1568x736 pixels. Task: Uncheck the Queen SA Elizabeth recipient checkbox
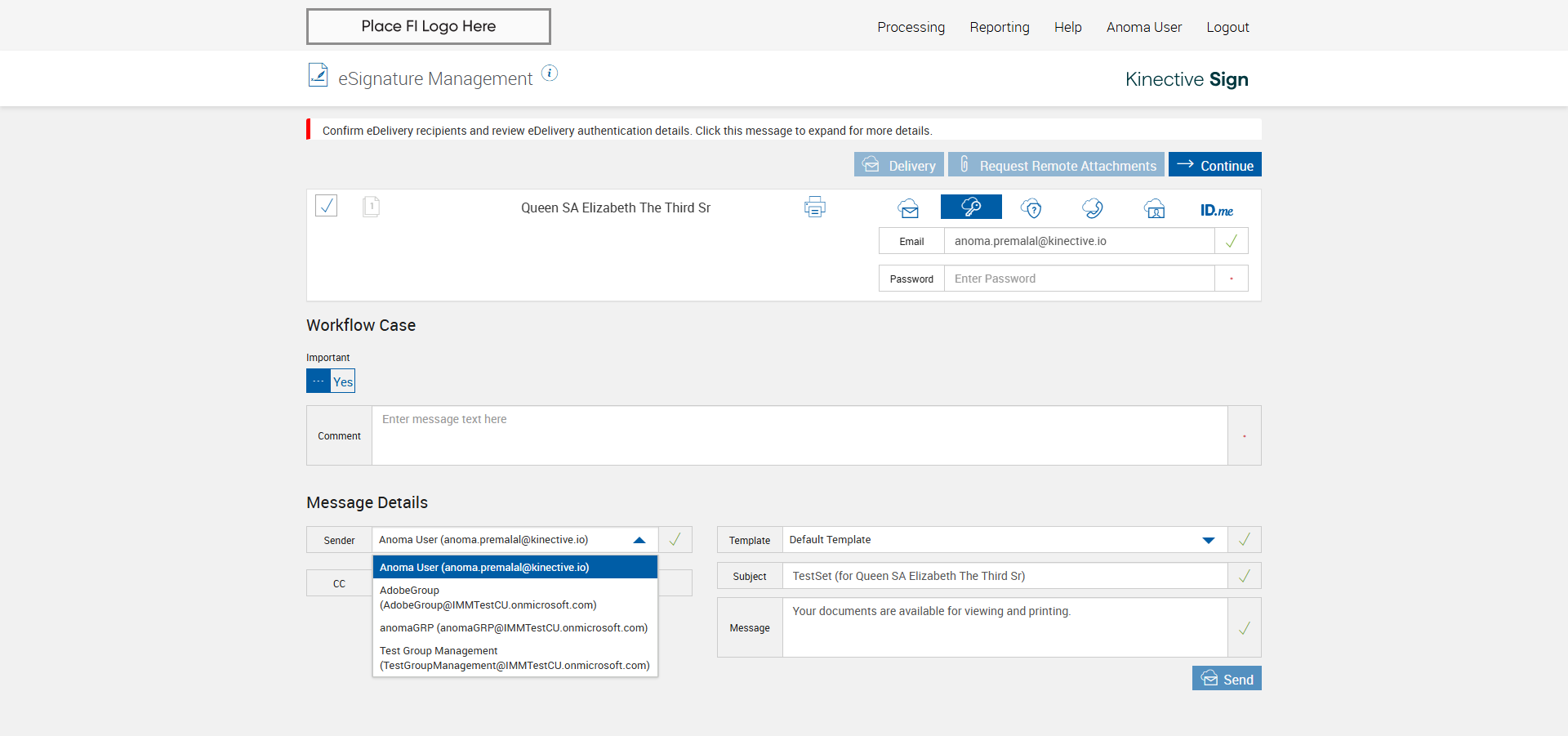(x=327, y=206)
